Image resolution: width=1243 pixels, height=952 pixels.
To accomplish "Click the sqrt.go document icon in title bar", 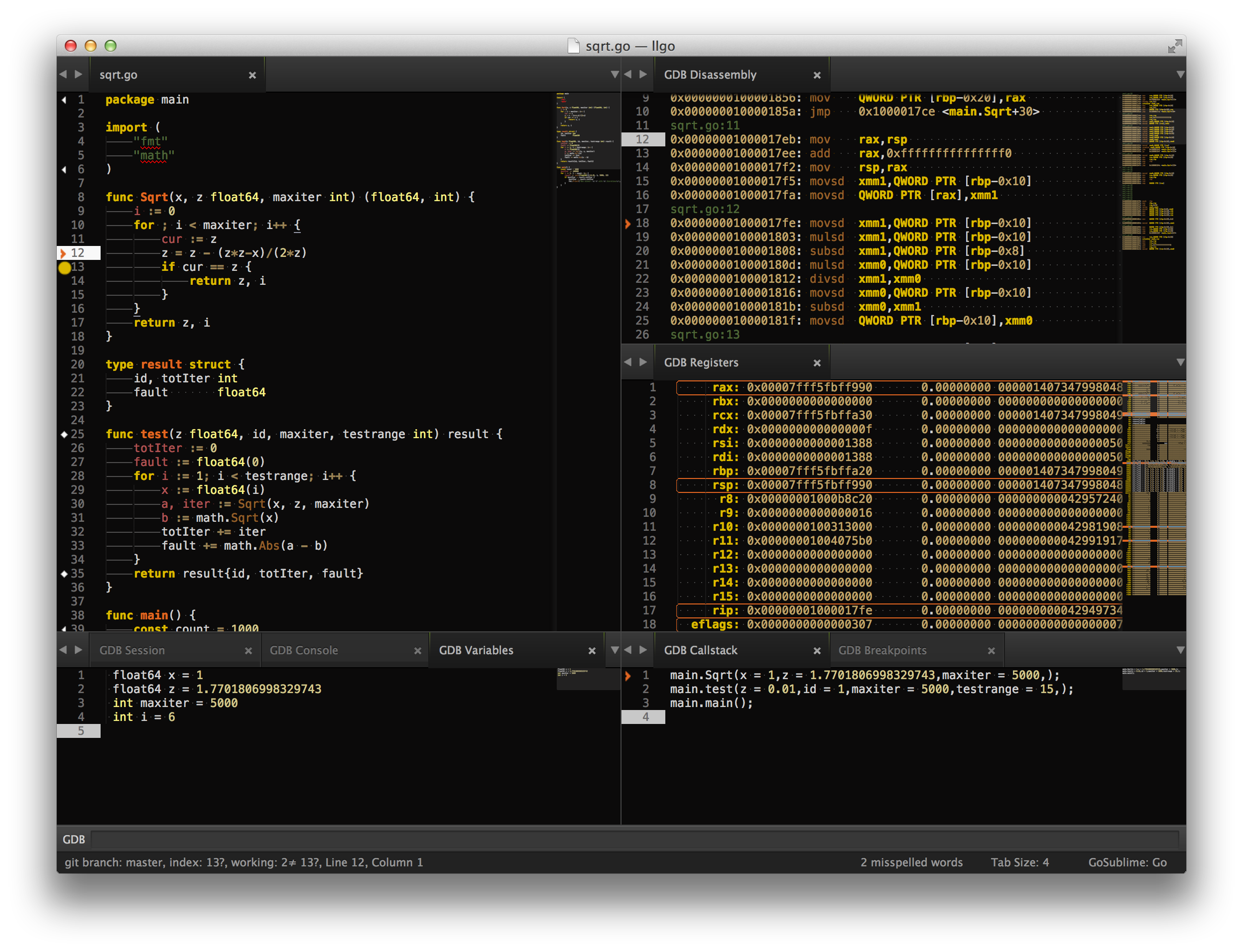I will (574, 45).
